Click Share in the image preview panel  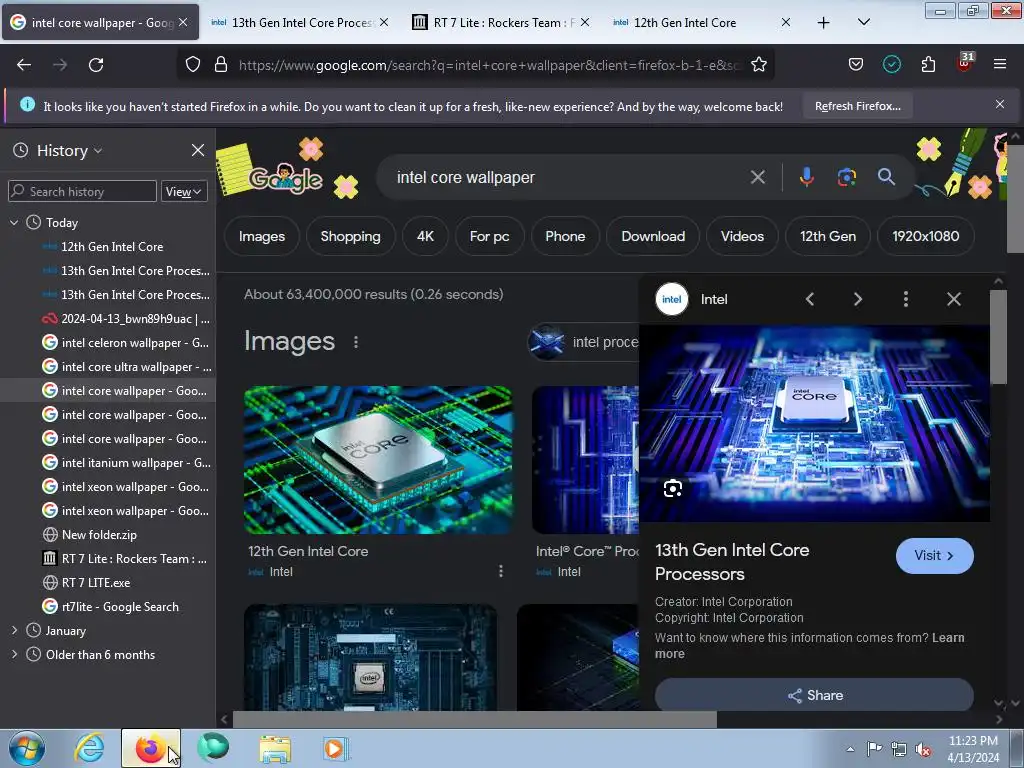(x=814, y=695)
